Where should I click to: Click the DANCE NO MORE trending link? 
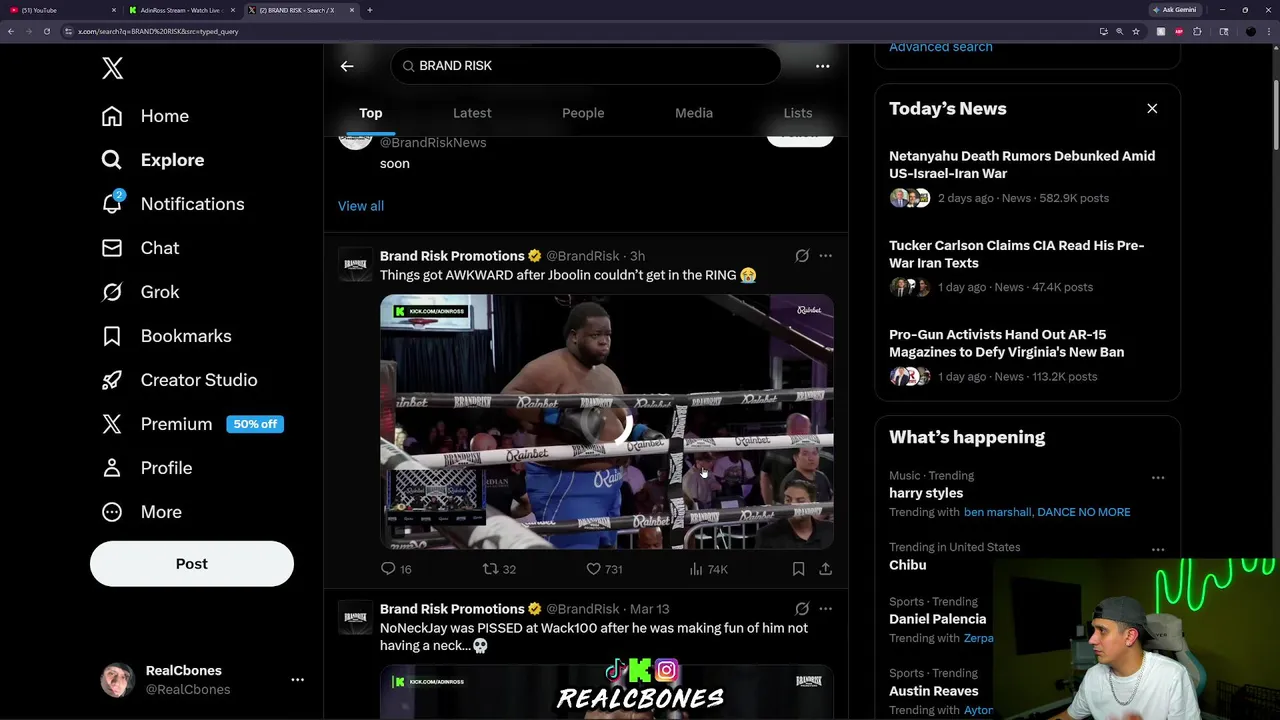tap(1084, 512)
